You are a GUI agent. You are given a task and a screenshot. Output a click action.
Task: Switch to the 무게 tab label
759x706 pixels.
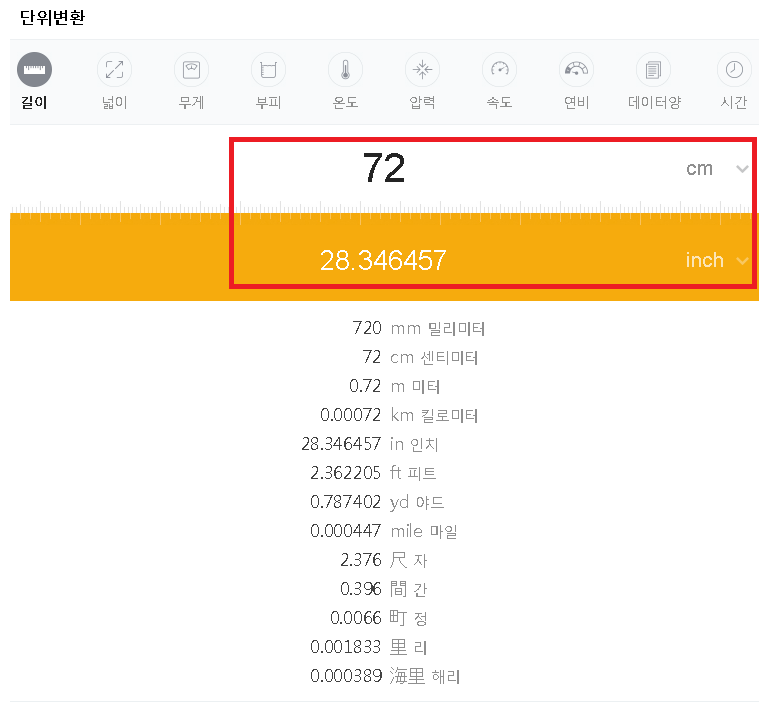tap(191, 103)
